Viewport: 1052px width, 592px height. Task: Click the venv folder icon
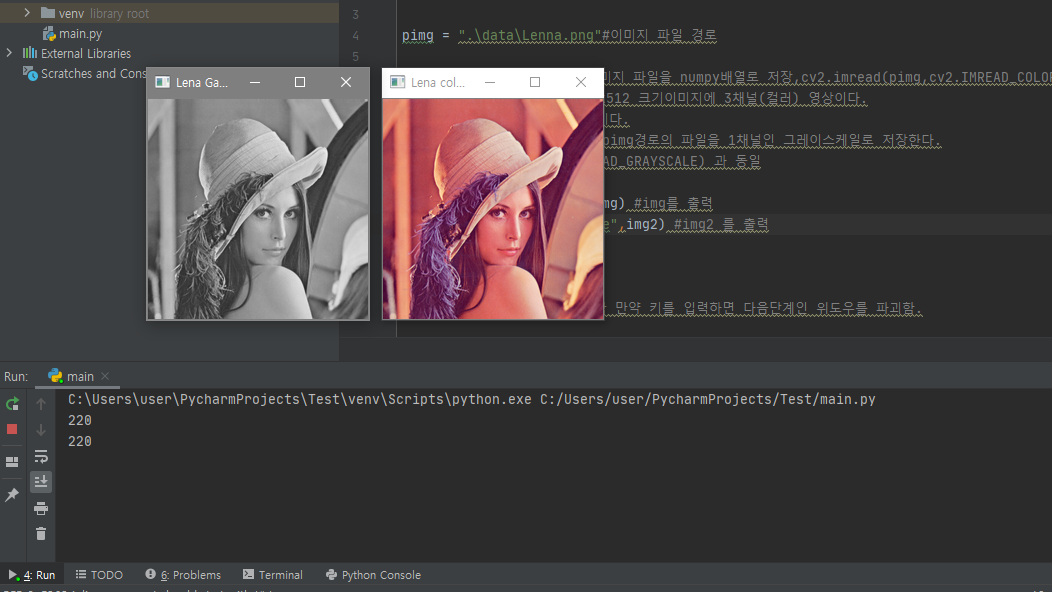tap(48, 13)
